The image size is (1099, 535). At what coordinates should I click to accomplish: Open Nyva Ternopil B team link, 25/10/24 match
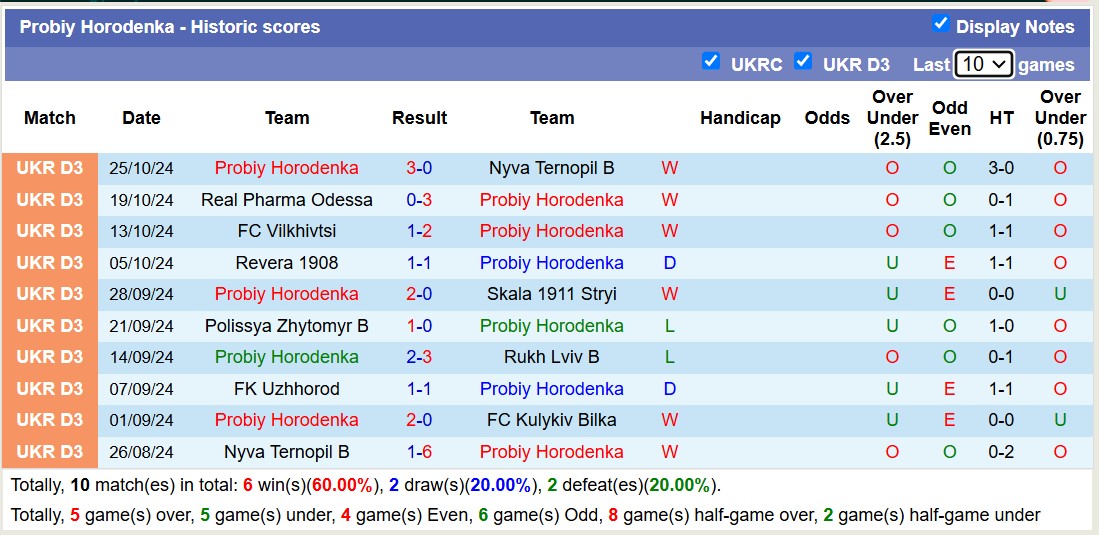(x=552, y=168)
